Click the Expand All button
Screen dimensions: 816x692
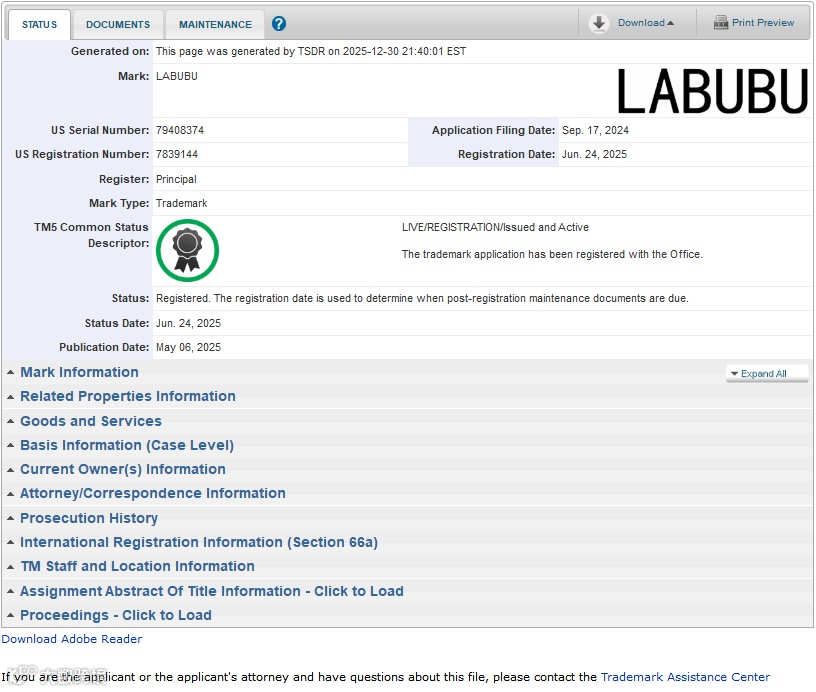click(767, 374)
